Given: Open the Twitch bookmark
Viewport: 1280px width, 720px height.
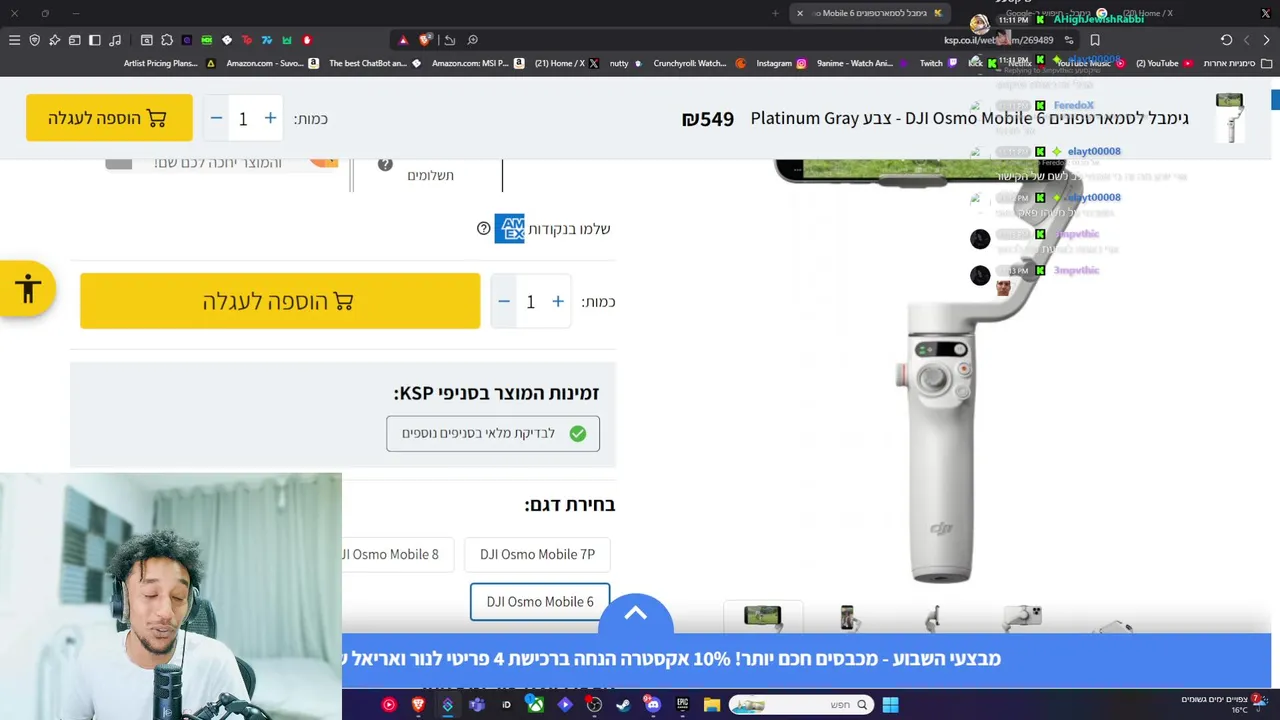Looking at the screenshot, I should click(939, 63).
